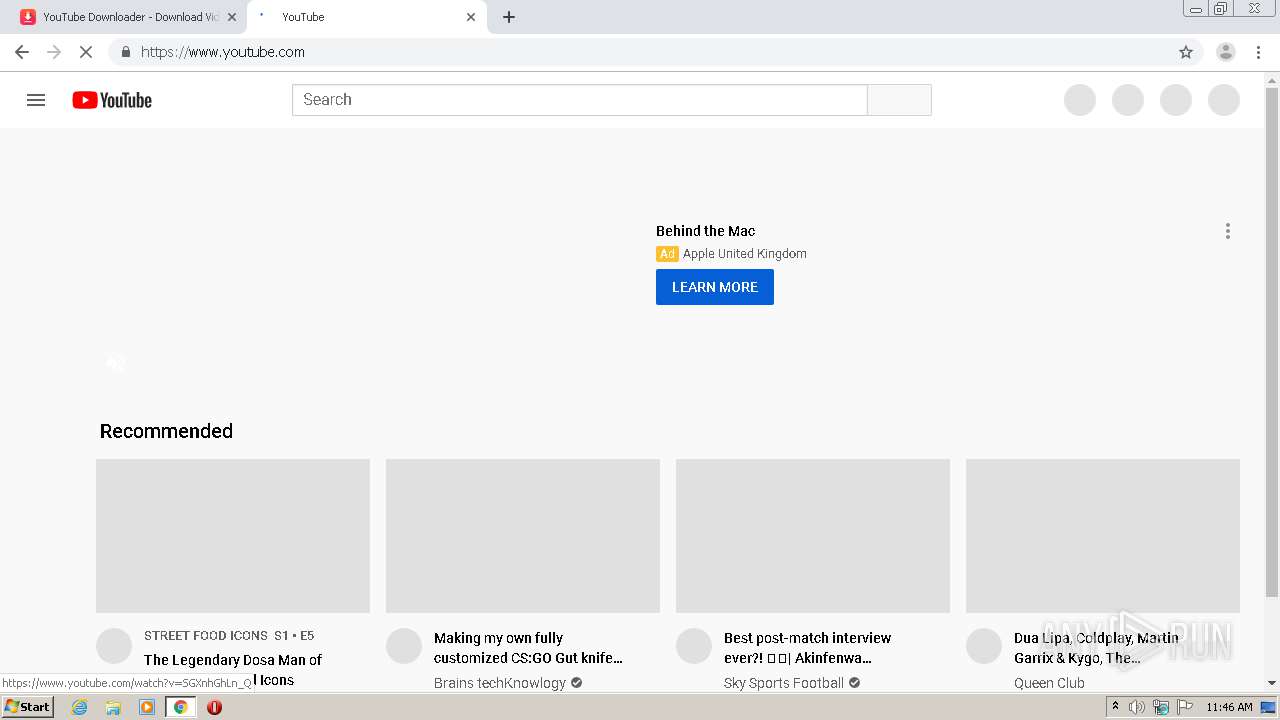Screen dimensions: 1280x720
Task: Open The Legendary Dosa Man video thumbnail
Action: pos(233,536)
